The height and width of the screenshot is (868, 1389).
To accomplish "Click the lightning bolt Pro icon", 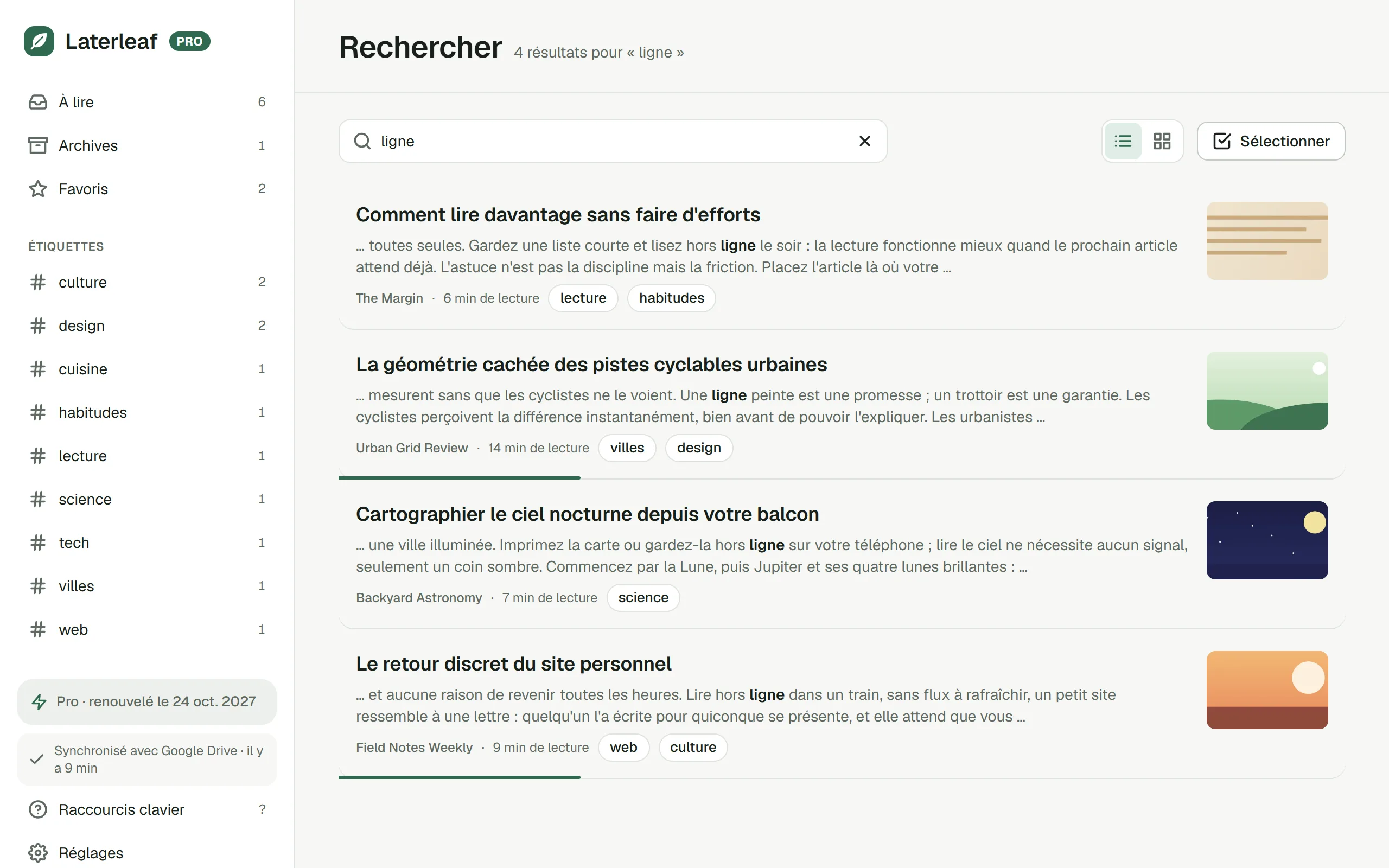I will point(39,701).
